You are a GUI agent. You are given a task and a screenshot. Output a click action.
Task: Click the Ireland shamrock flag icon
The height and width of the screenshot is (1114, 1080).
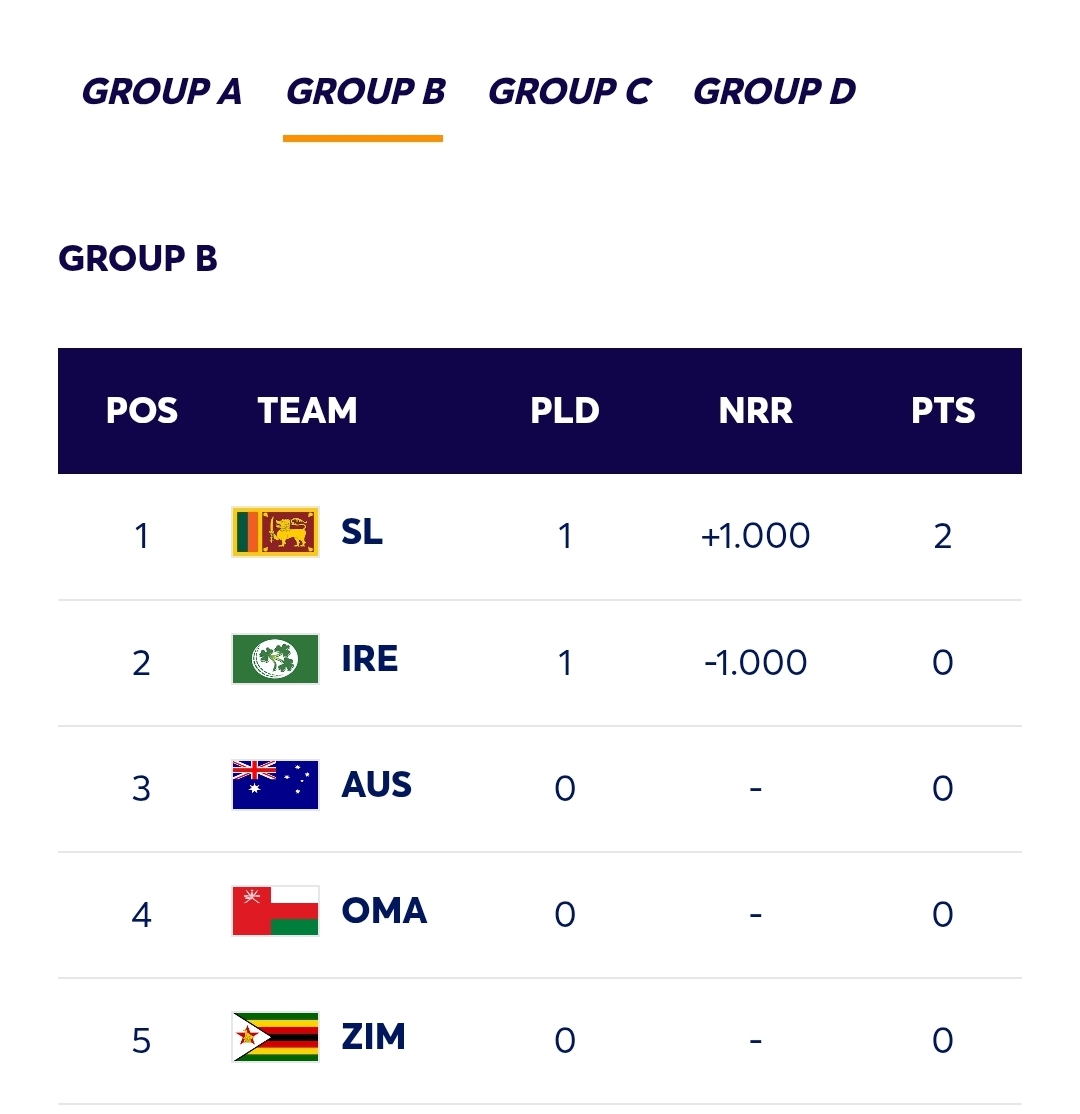(x=275, y=659)
